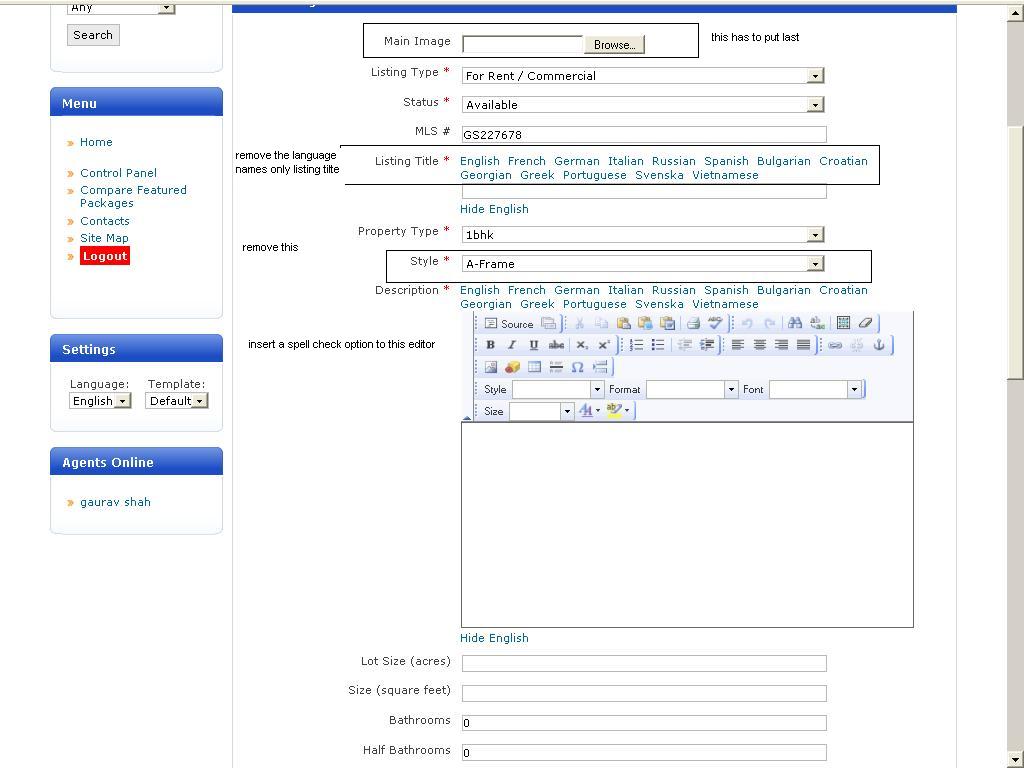
Task: Click the Select All icon
Action: click(x=843, y=323)
